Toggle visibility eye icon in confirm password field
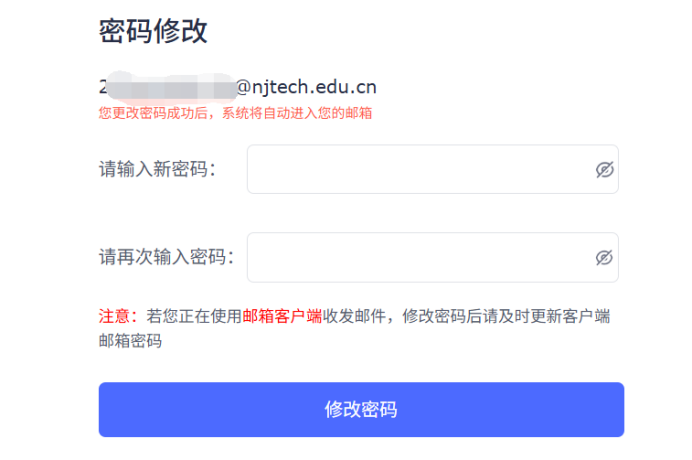Viewport: 692px width, 460px height. (604, 258)
